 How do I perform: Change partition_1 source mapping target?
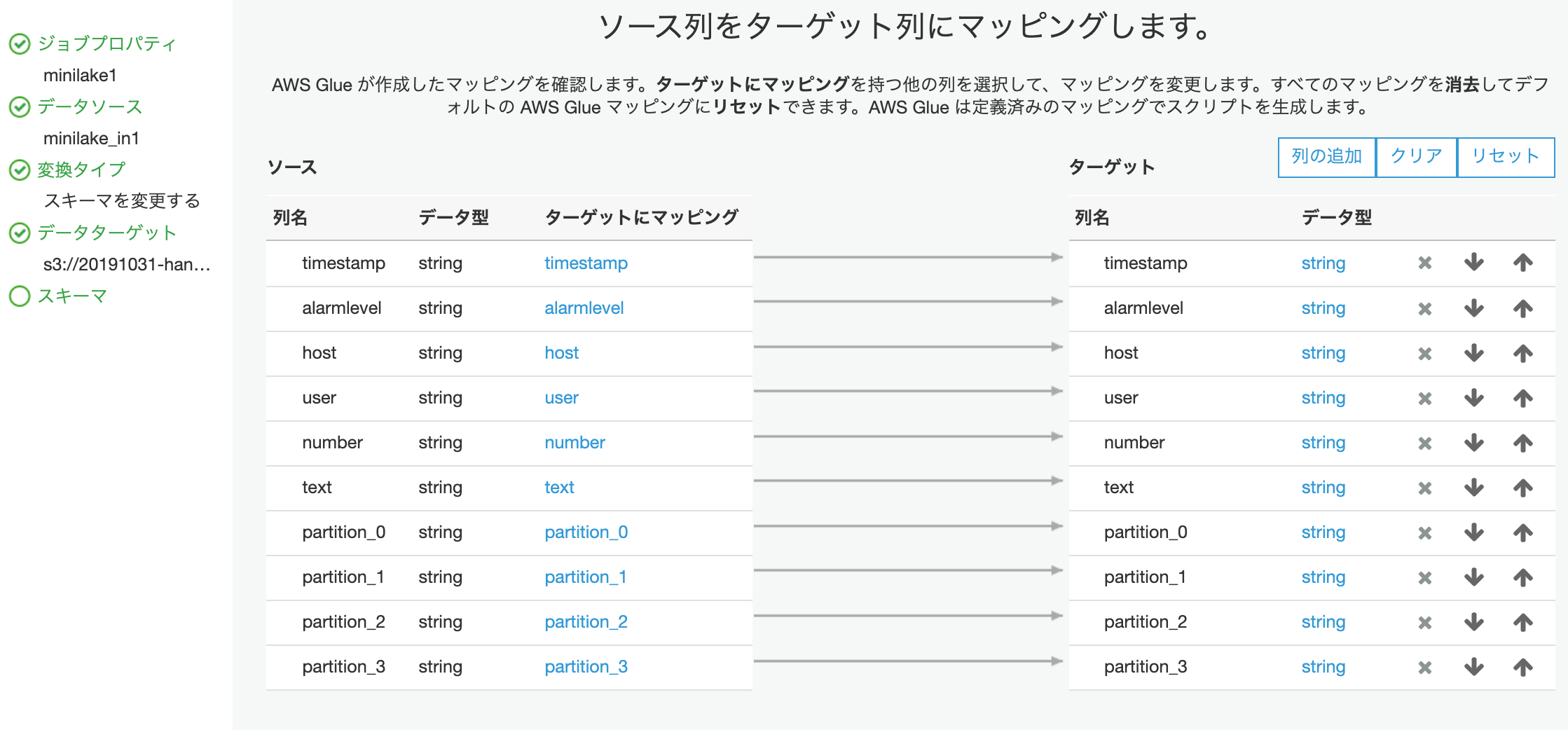[x=586, y=577]
